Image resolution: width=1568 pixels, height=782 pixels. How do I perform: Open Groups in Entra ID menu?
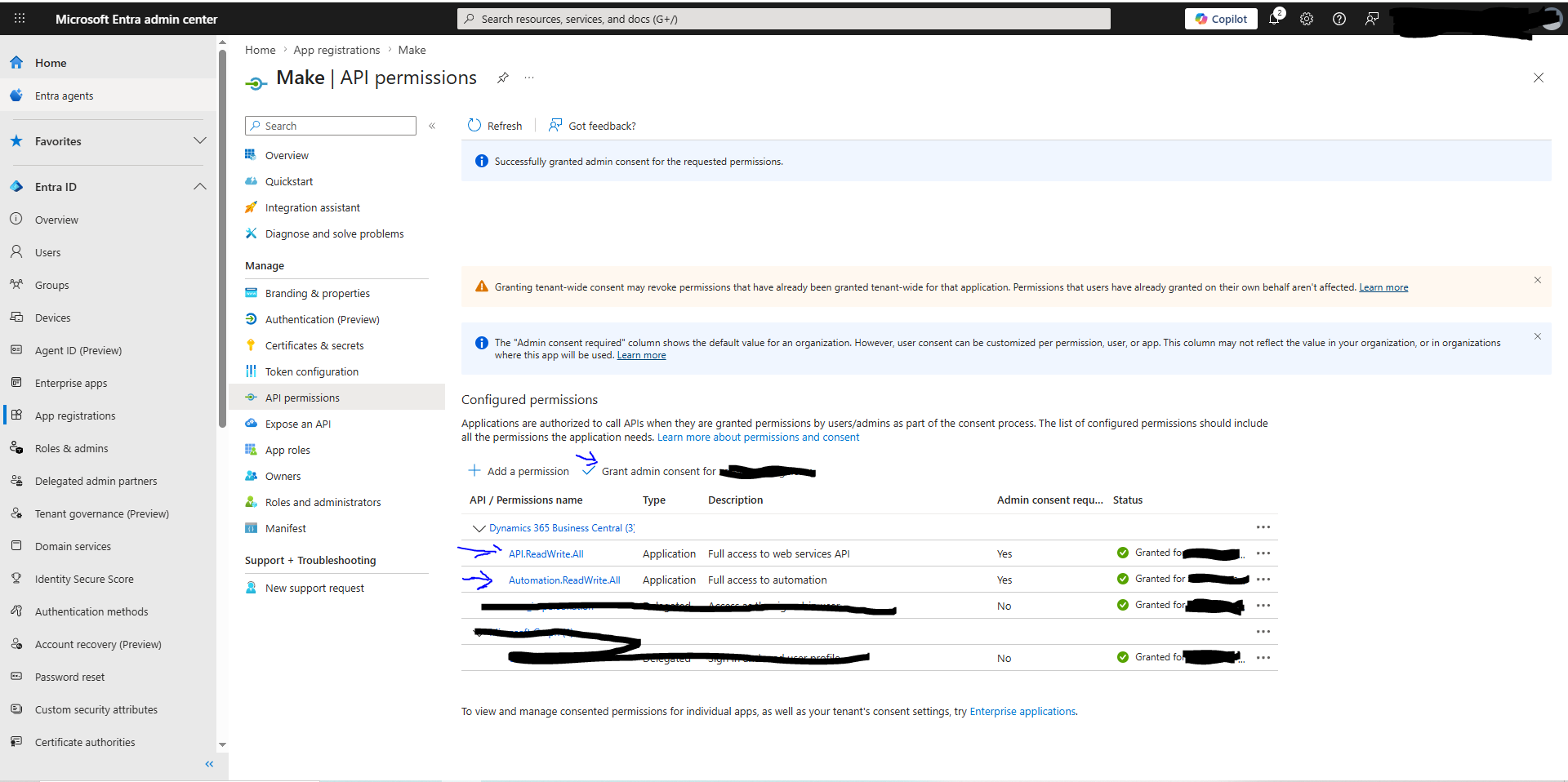(x=52, y=285)
